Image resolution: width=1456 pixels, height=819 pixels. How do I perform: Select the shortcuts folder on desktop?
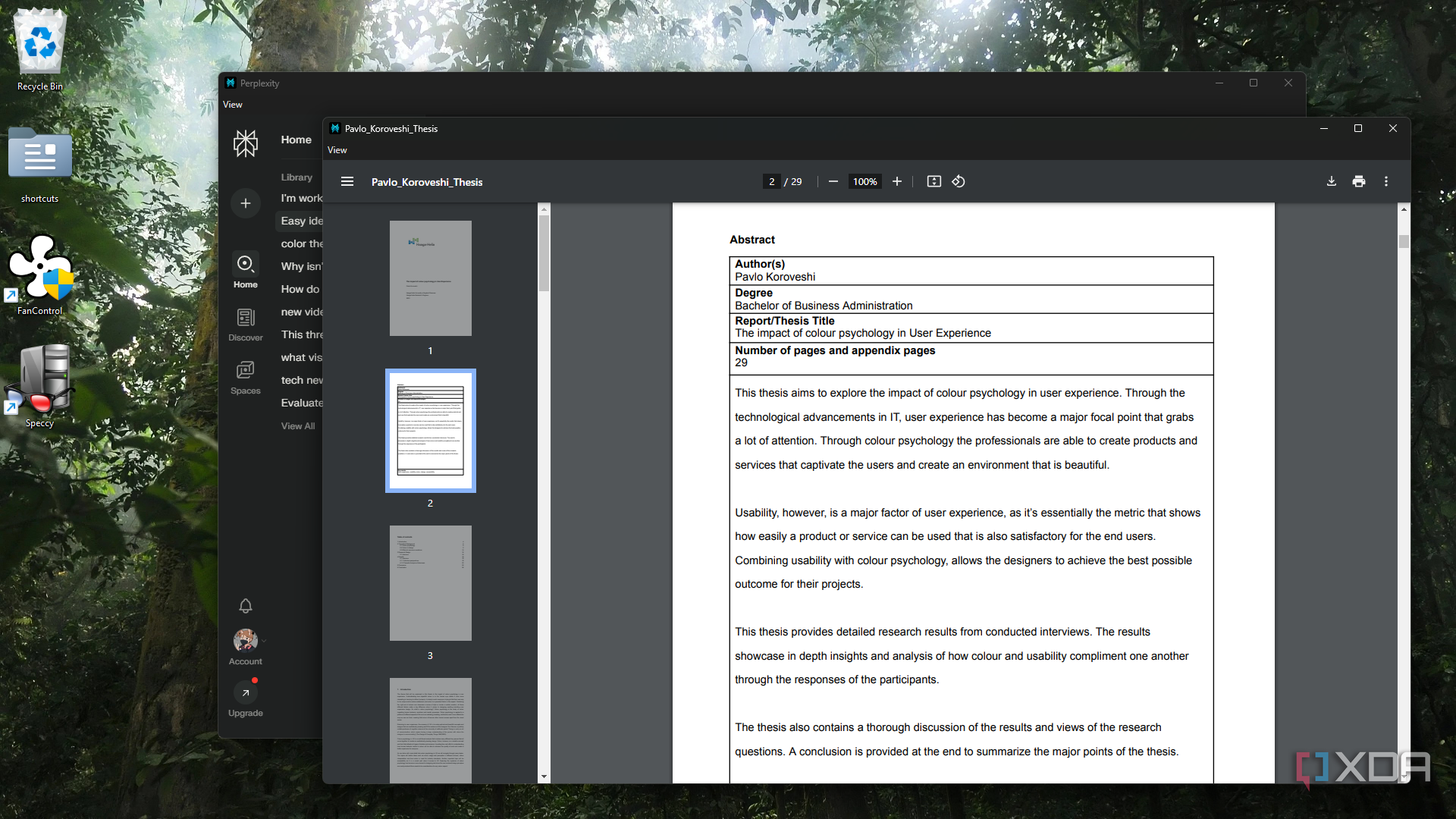point(40,165)
